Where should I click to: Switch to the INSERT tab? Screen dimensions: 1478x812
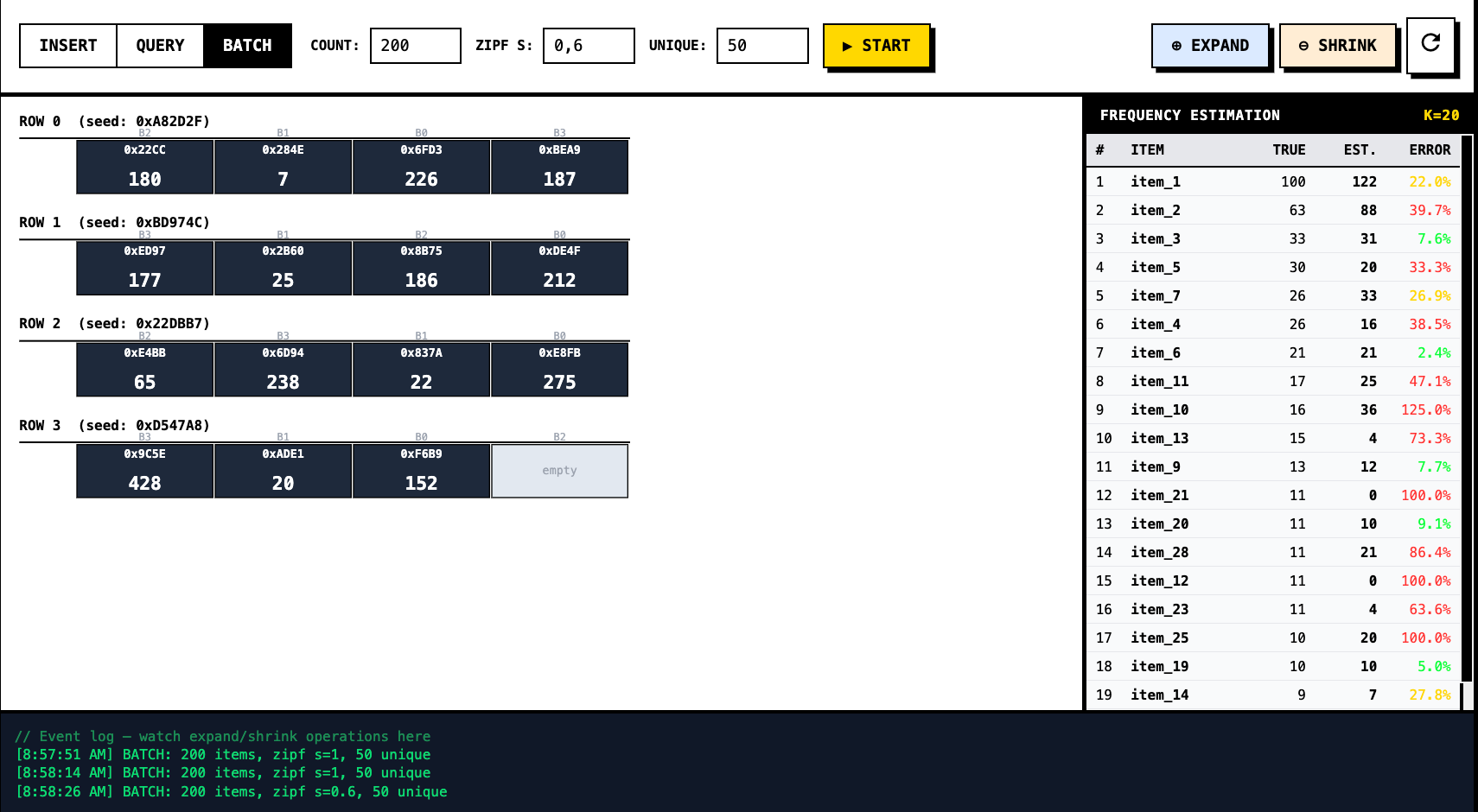68,46
